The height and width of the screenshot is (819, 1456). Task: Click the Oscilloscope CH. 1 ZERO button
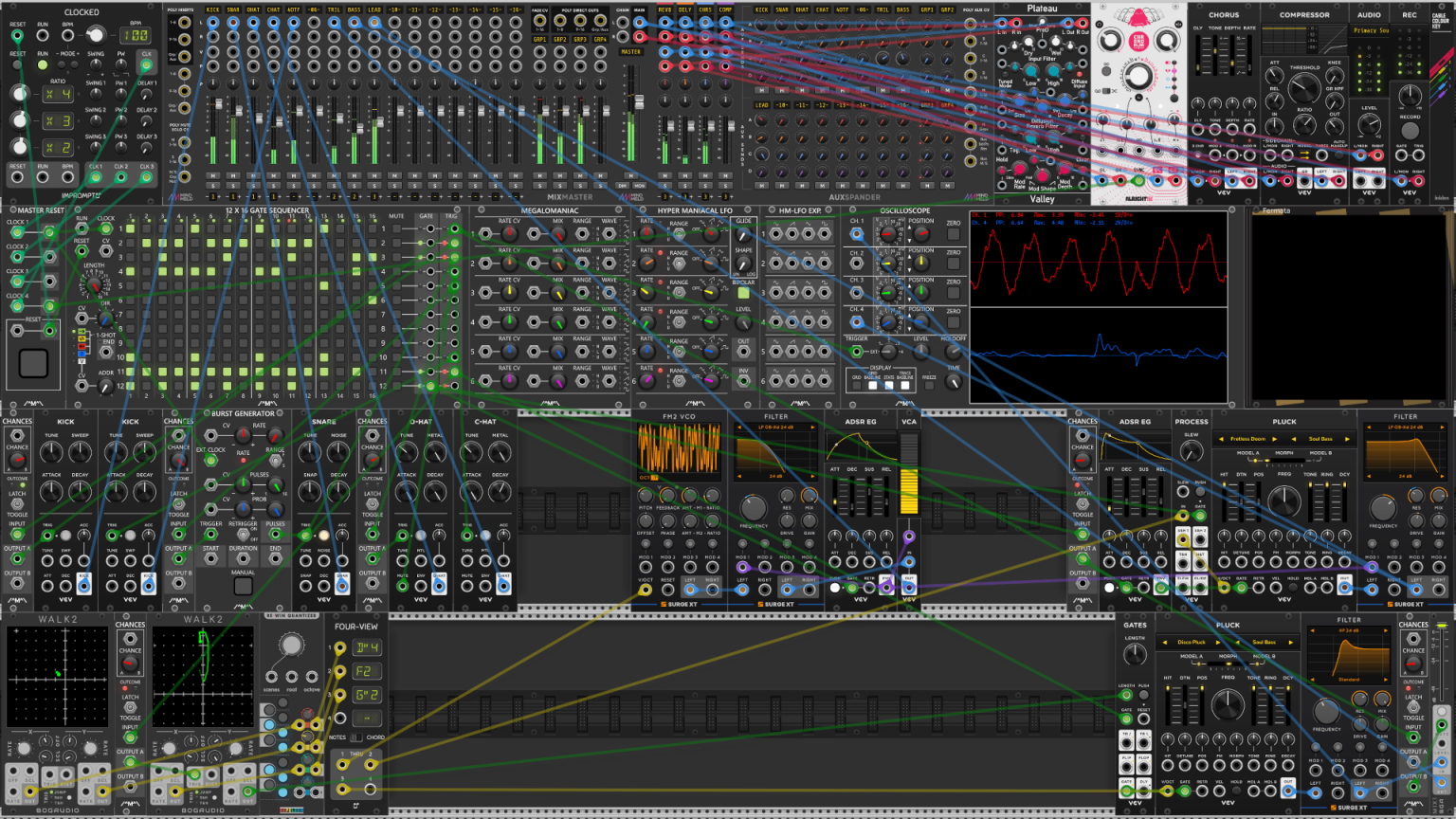pos(953,234)
